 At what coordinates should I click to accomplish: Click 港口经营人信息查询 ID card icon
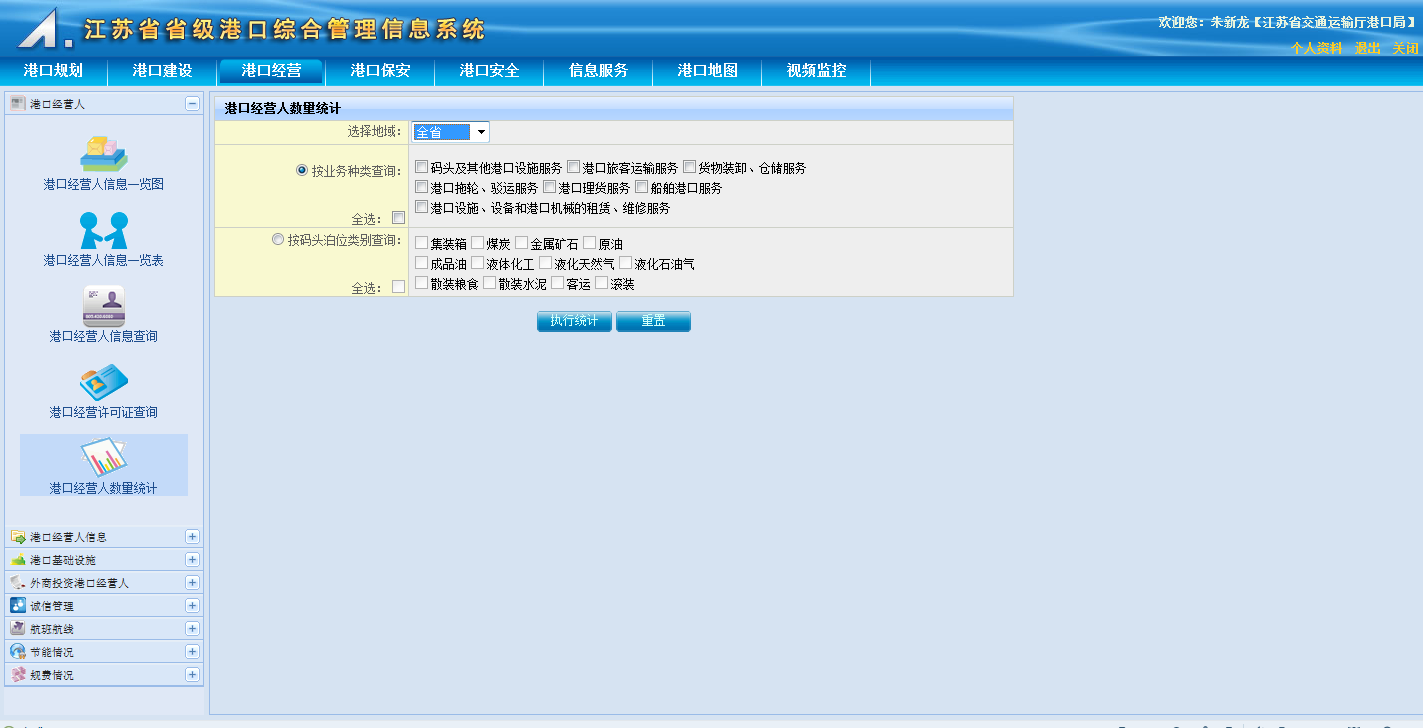[104, 306]
